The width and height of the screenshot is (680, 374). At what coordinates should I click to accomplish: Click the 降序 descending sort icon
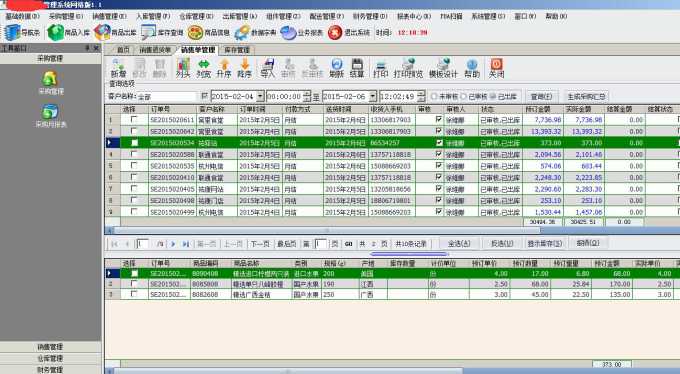click(x=244, y=69)
